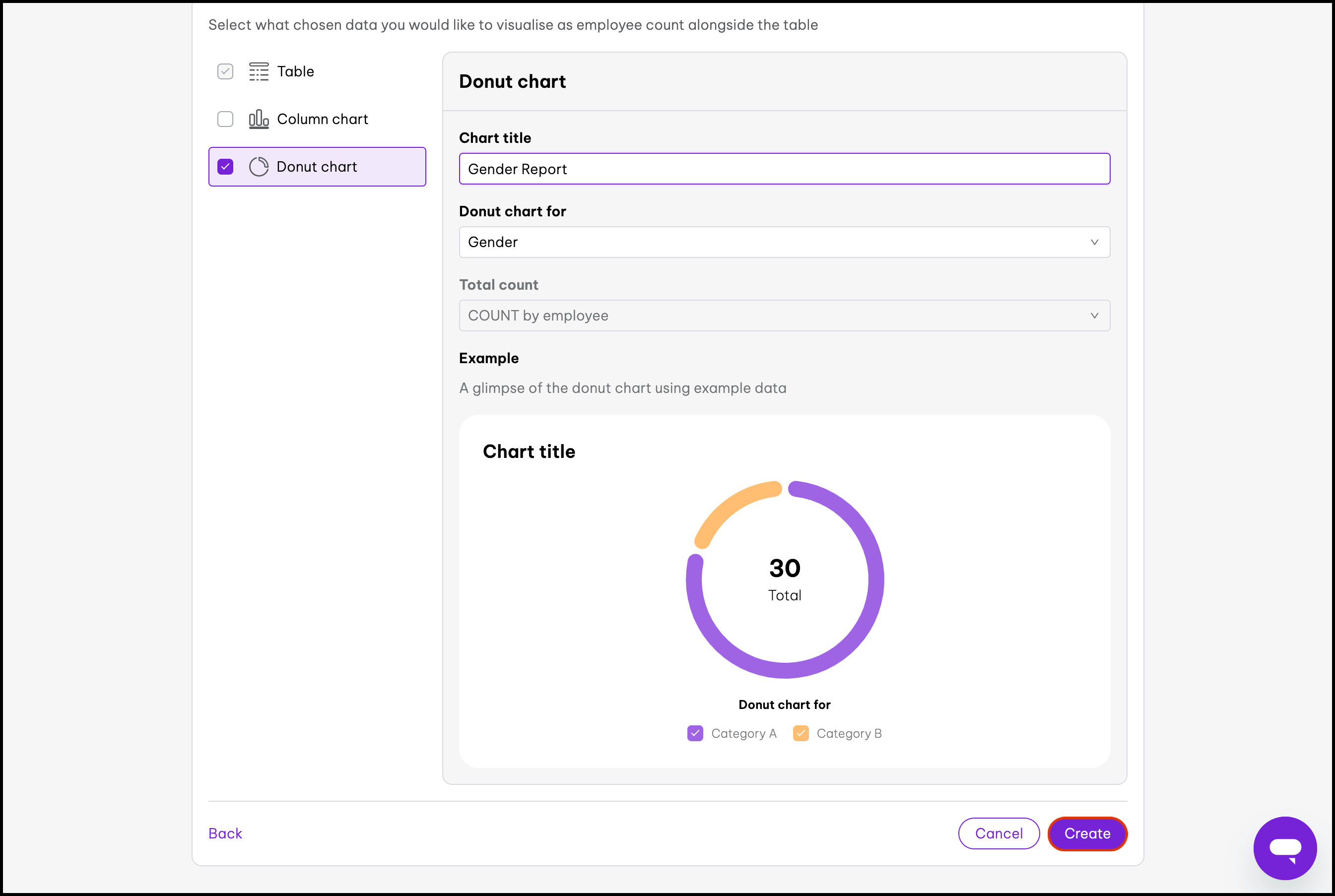
Task: Click the Column chart bar icon
Action: point(258,119)
